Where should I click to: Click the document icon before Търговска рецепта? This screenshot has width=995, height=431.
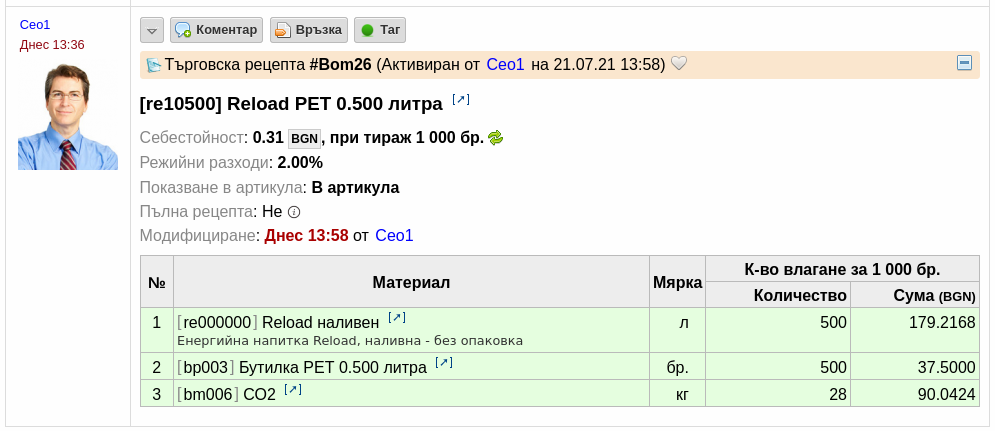coord(154,65)
